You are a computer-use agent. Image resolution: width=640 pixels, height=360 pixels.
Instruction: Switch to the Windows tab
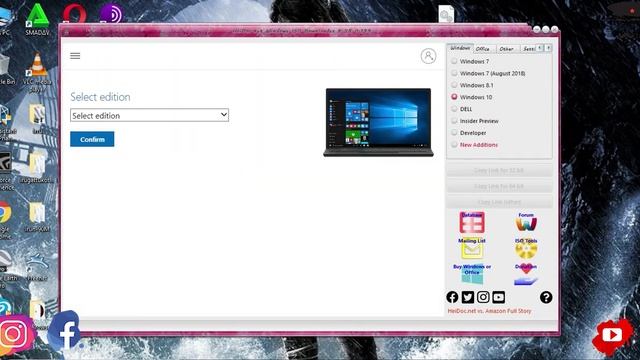460,48
